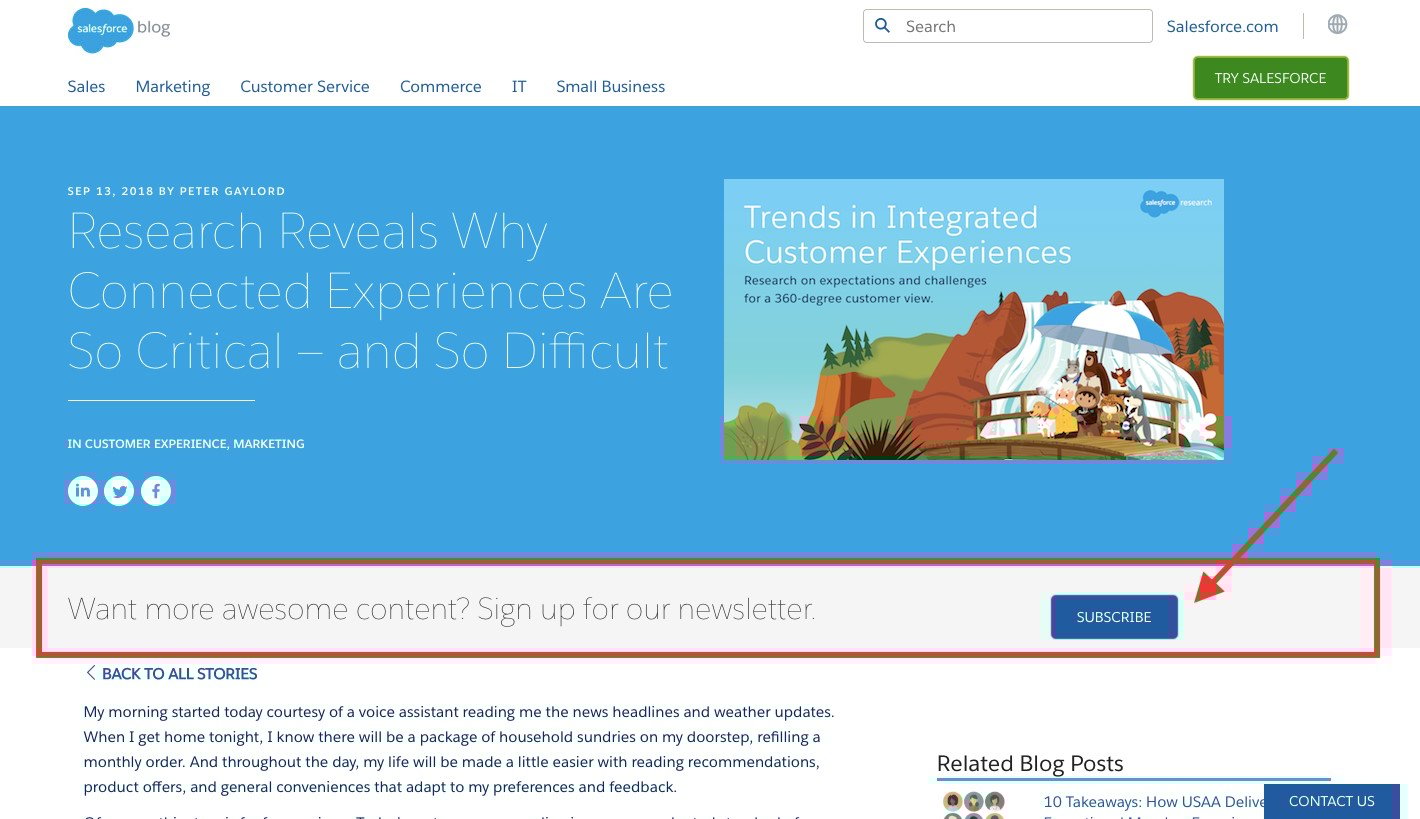1420x819 pixels.
Task: Share the post on Twitter
Action: pyautogui.click(x=119, y=491)
